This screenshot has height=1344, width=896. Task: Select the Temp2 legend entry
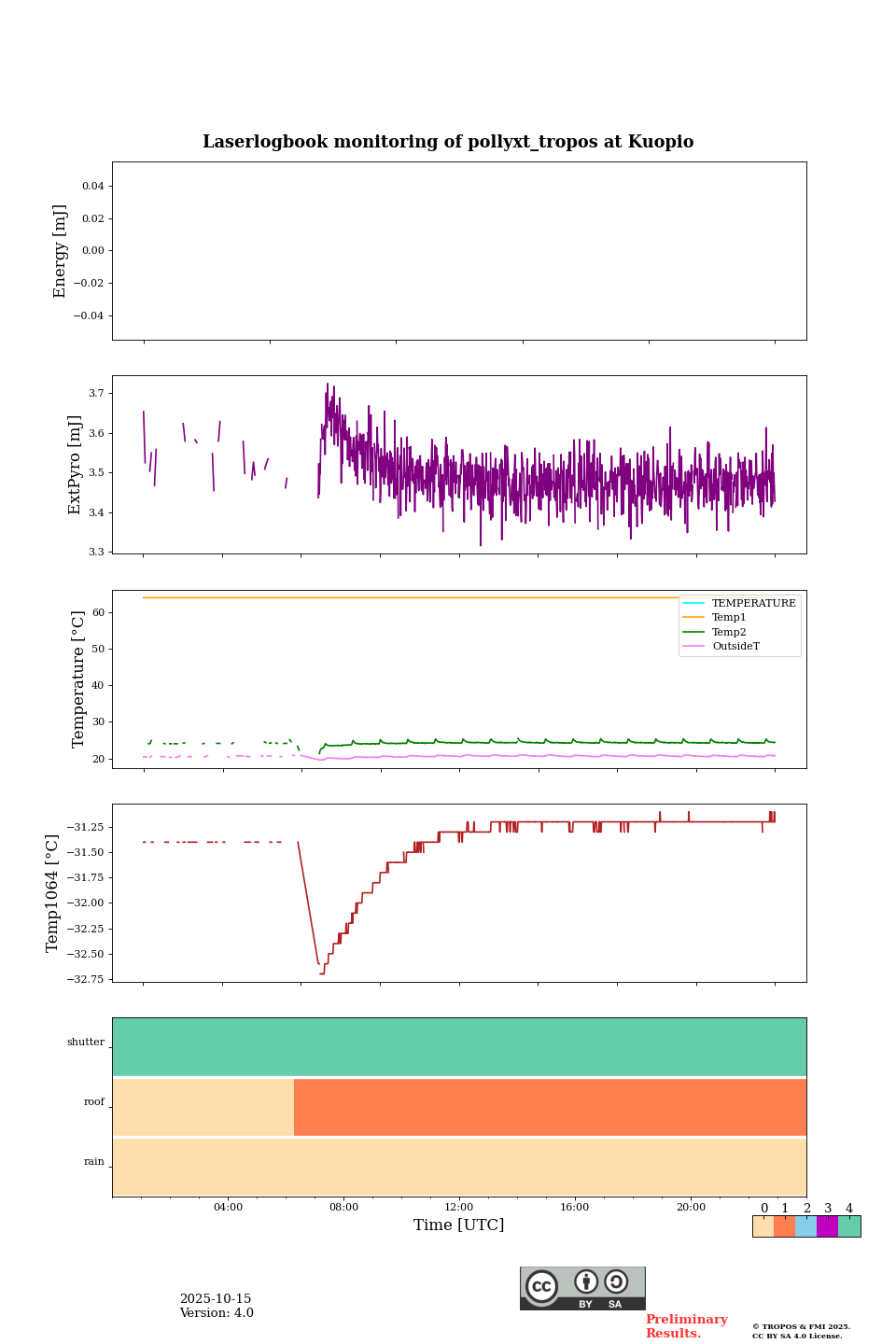click(729, 632)
